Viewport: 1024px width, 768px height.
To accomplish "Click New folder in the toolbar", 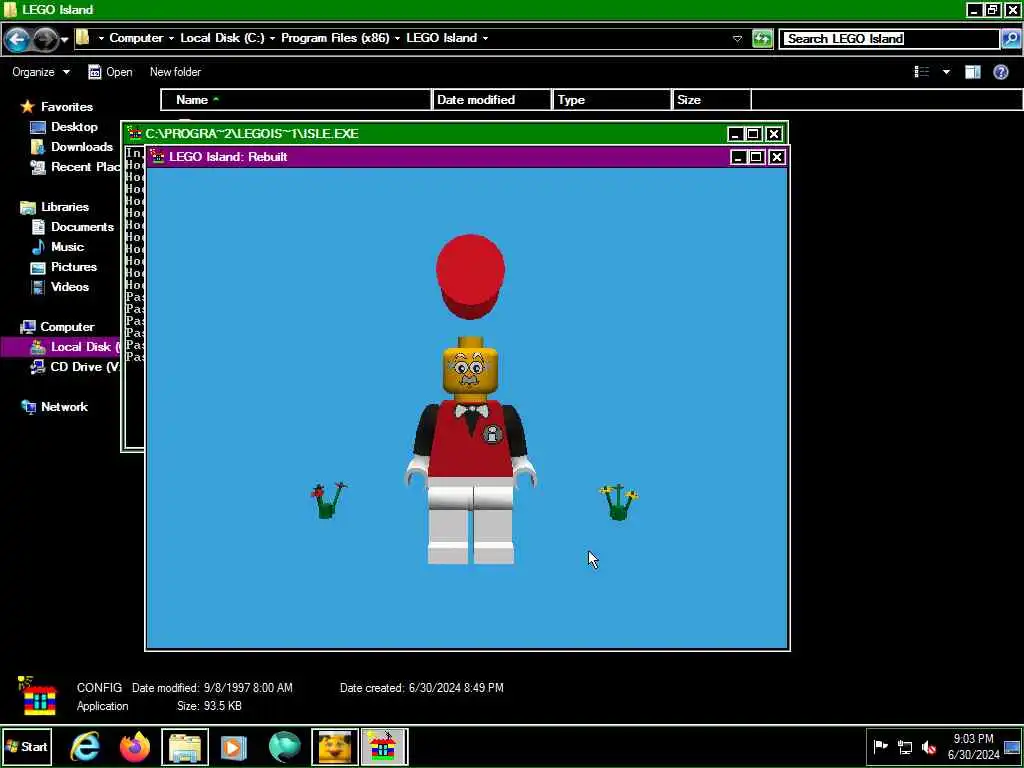I will (175, 72).
